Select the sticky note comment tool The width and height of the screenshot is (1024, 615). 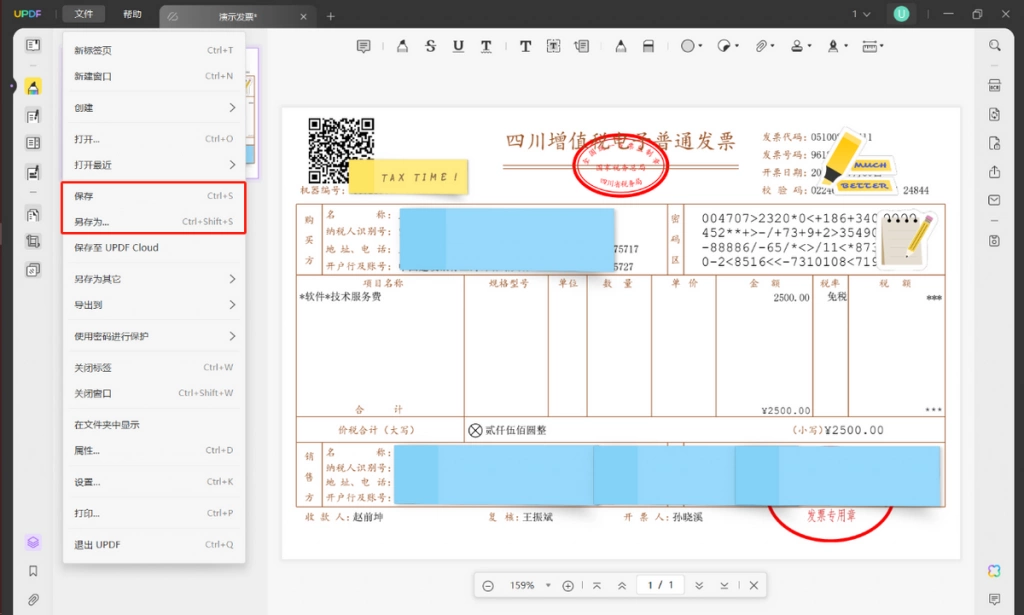364,46
